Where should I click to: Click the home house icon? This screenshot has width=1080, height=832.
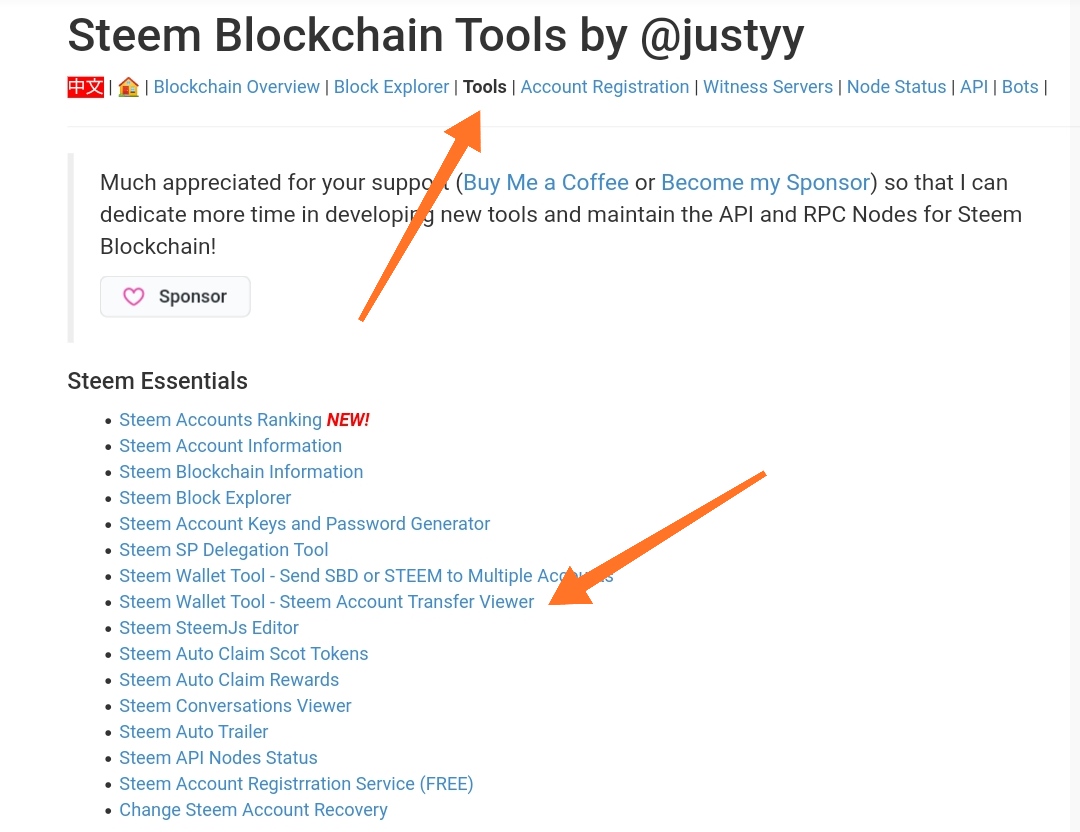click(x=128, y=87)
